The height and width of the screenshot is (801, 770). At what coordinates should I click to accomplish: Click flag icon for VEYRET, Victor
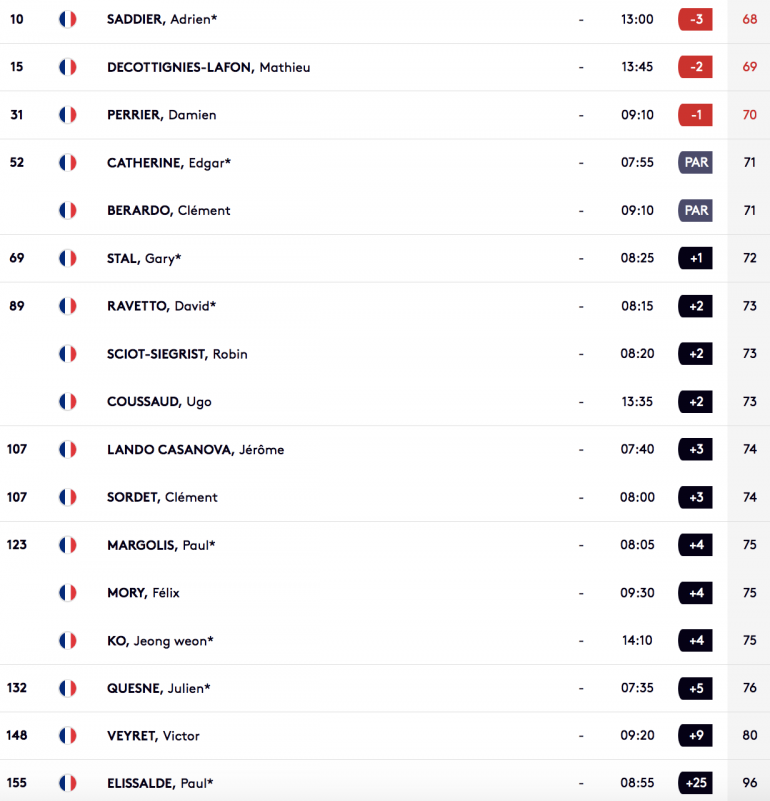point(67,736)
